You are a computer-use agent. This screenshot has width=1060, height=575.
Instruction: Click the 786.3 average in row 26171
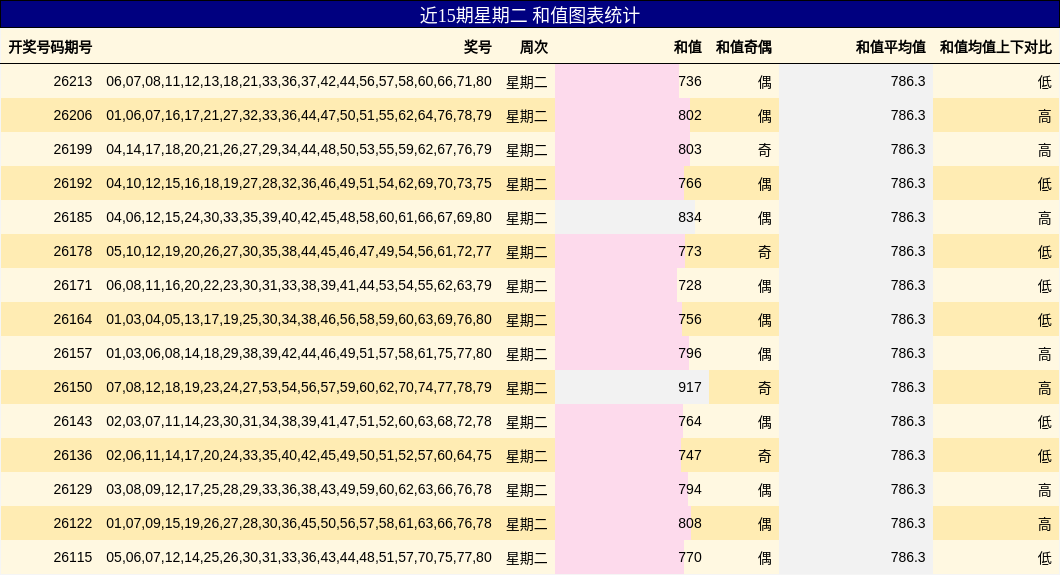click(908, 286)
